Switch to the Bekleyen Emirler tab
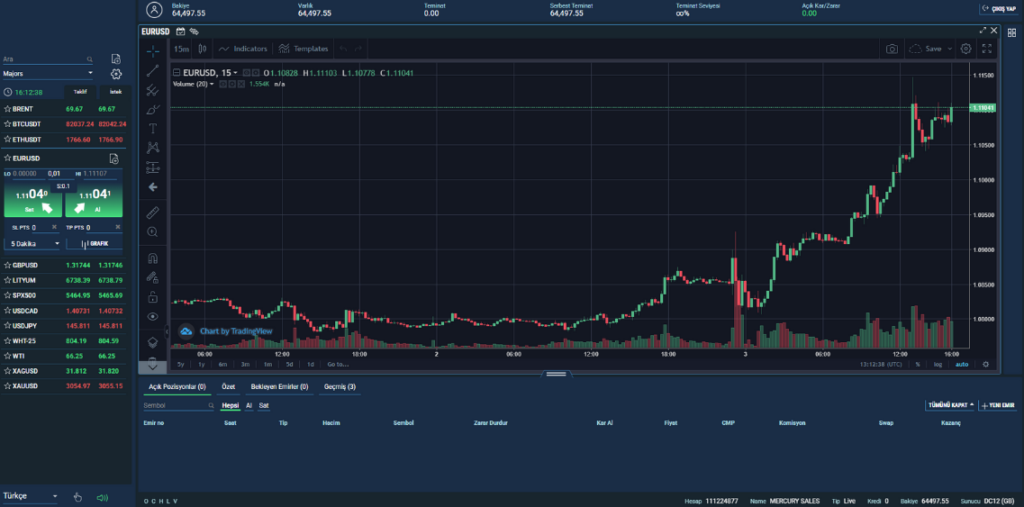 point(279,386)
